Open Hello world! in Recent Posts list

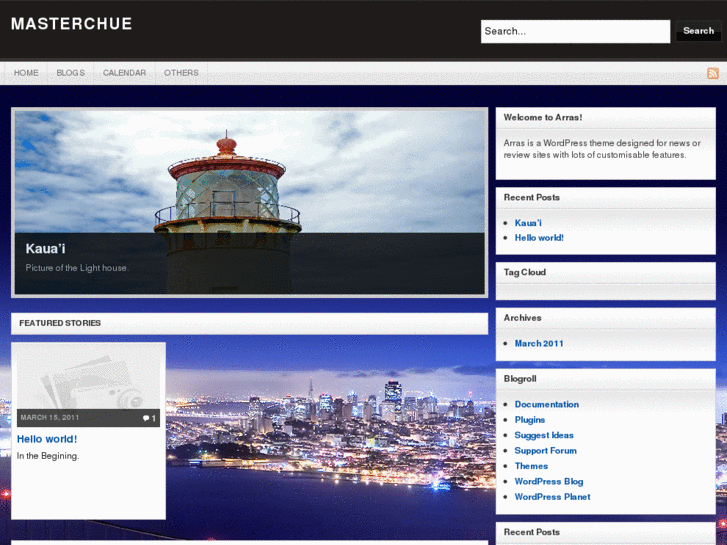tap(539, 237)
